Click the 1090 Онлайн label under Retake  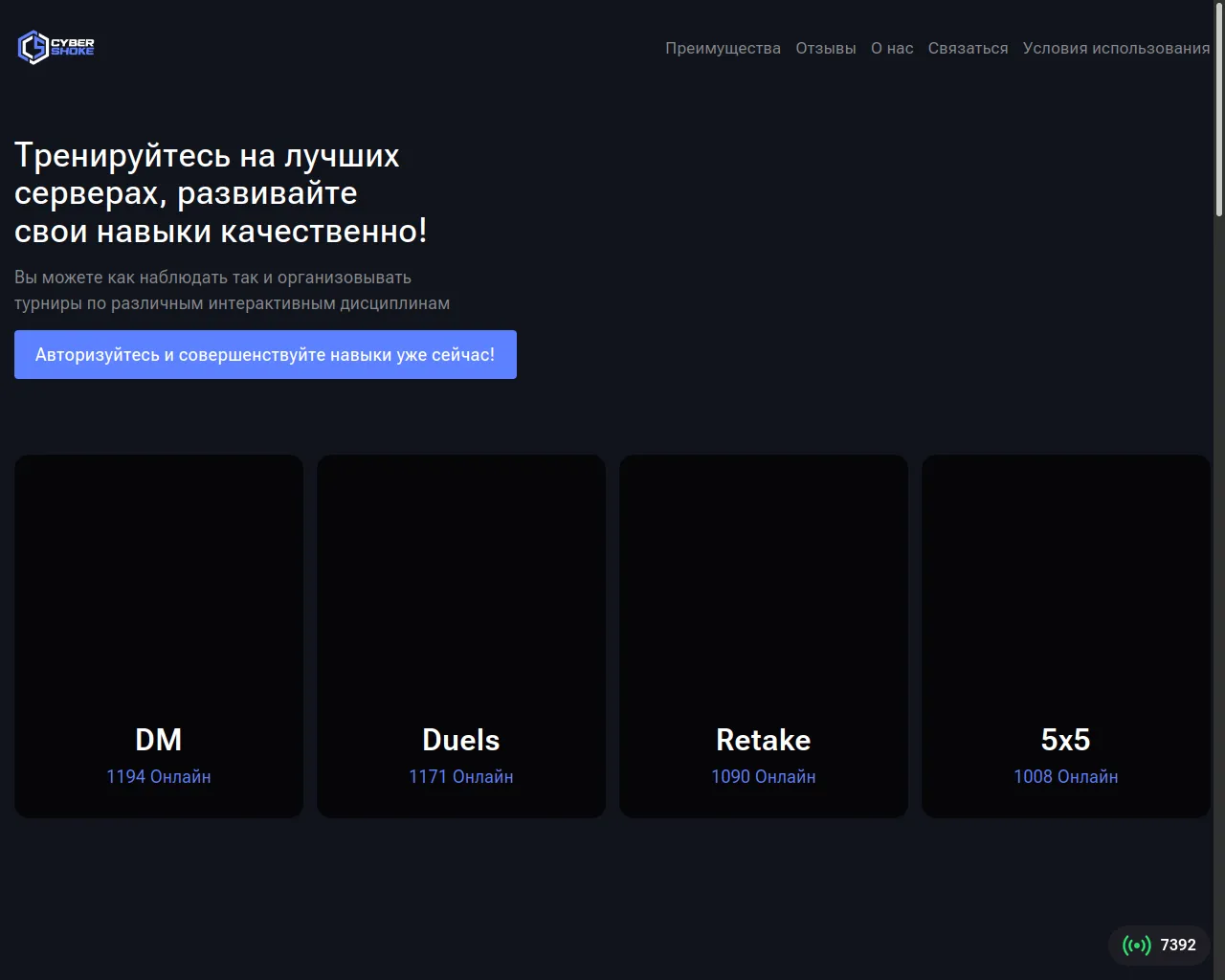[764, 777]
